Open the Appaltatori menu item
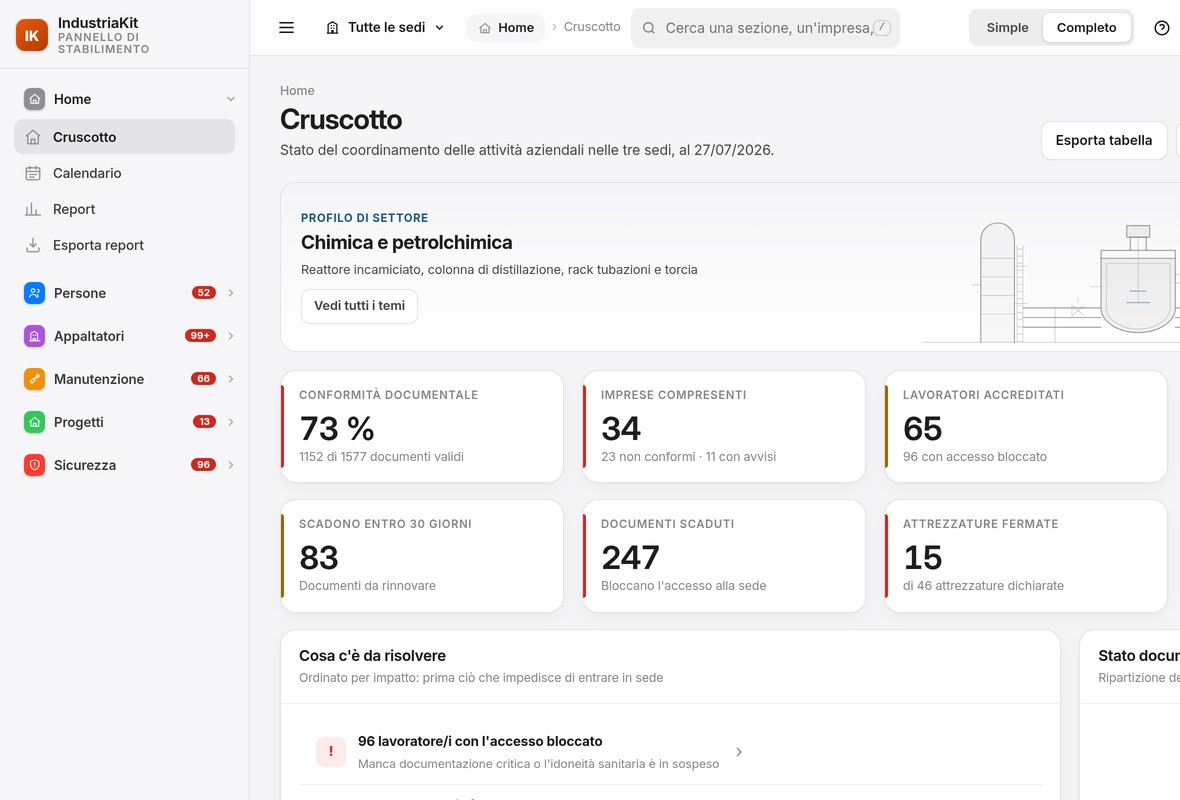The image size is (1180, 800). pyautogui.click(x=124, y=336)
